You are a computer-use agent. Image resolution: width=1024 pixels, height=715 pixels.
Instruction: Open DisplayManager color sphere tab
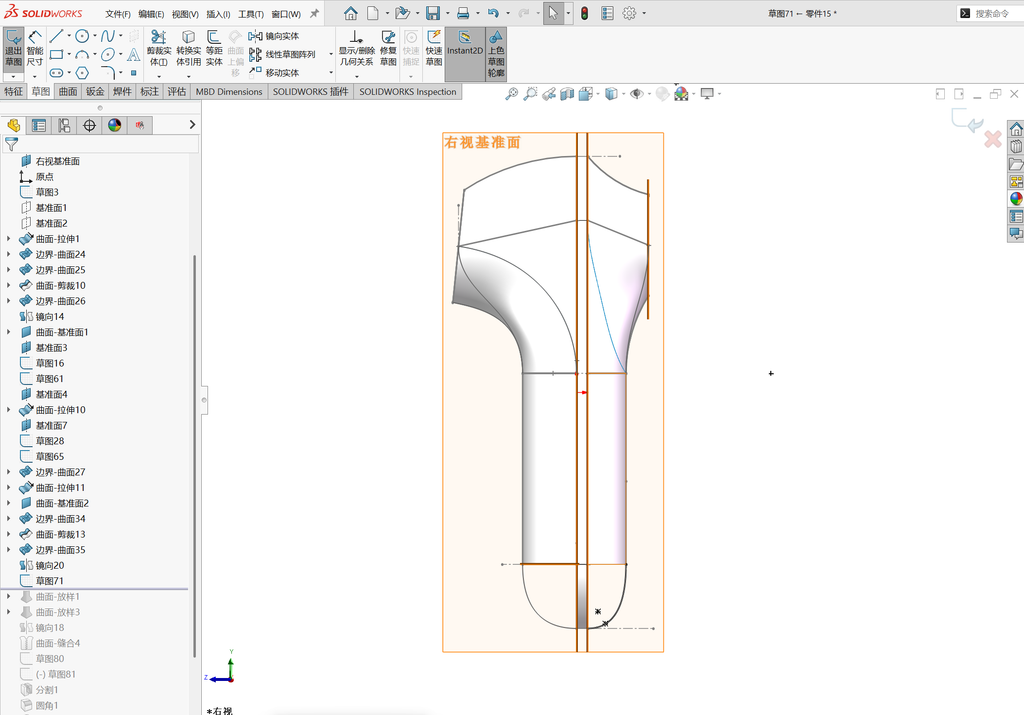pos(115,125)
